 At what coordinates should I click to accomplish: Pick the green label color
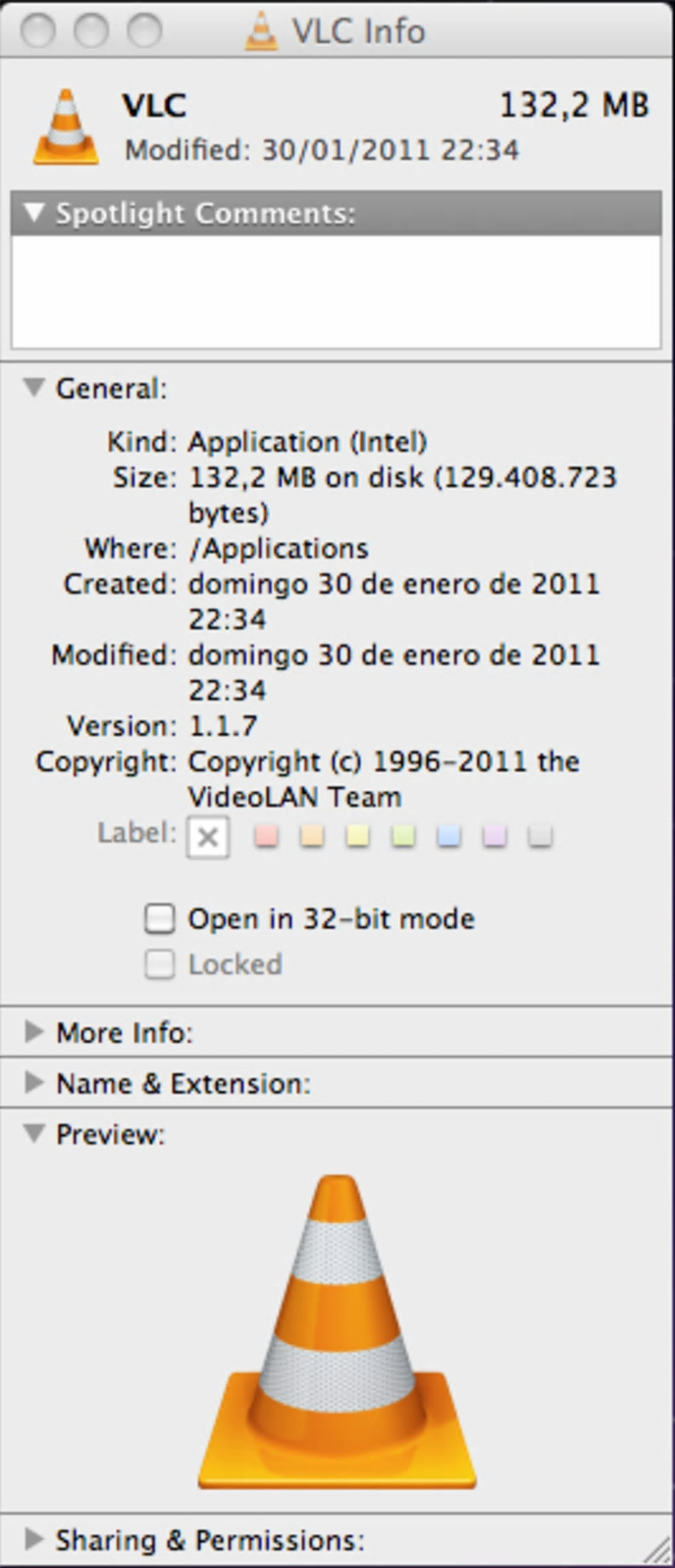(404, 836)
